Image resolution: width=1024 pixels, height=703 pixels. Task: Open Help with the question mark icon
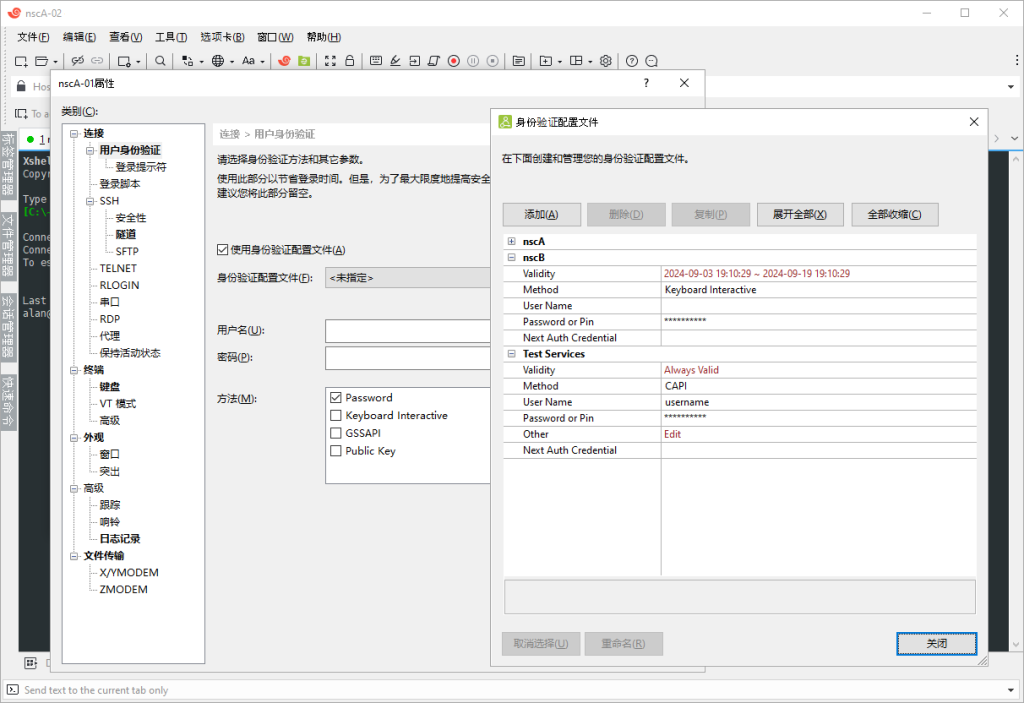[633, 60]
